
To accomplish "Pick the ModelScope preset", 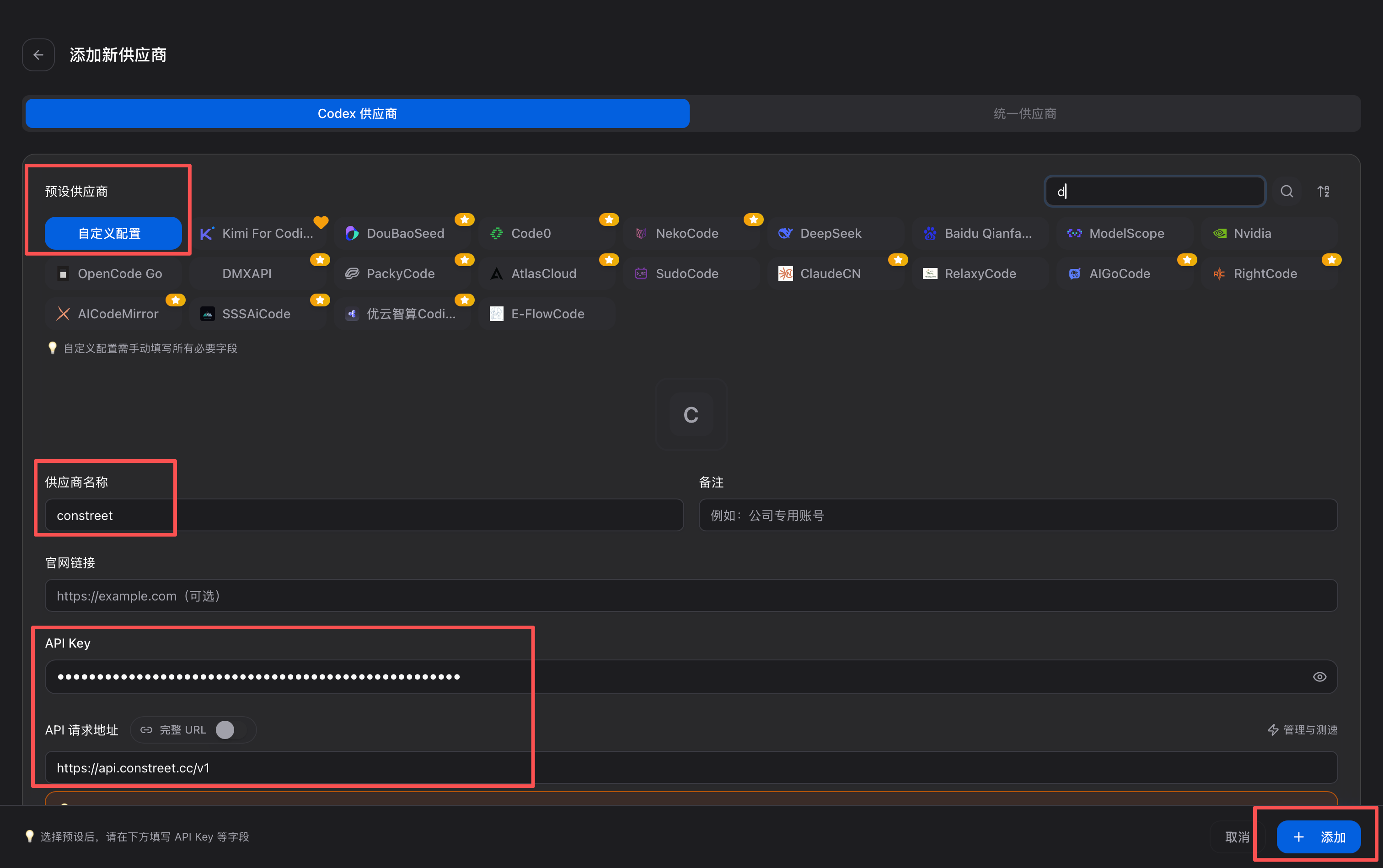I will (x=1125, y=233).
